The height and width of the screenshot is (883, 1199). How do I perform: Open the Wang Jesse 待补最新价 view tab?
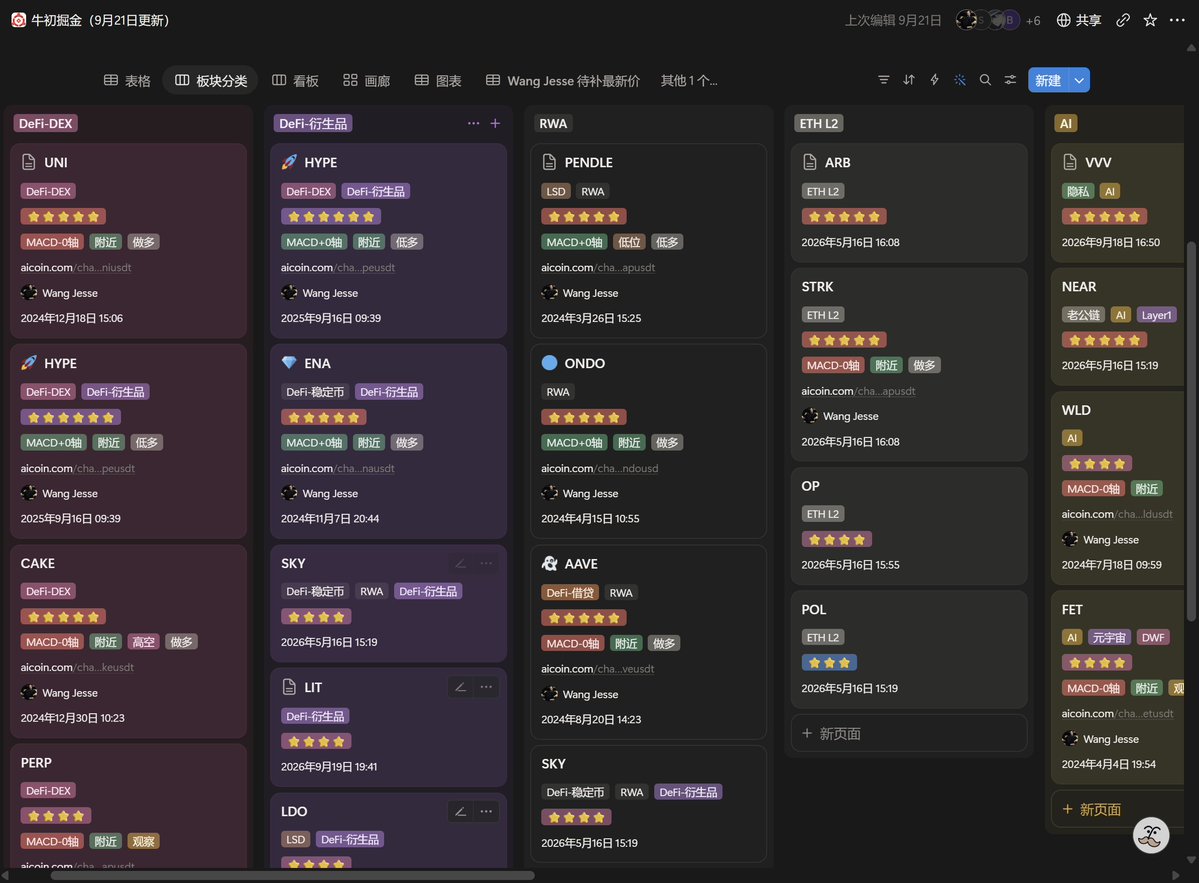click(563, 80)
